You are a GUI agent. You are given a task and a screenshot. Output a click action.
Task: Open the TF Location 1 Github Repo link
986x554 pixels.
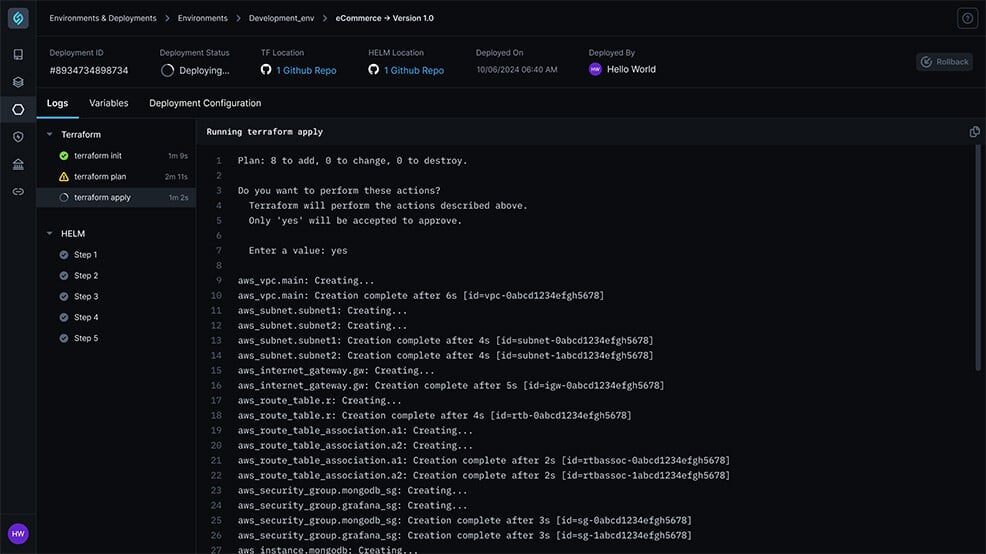306,70
